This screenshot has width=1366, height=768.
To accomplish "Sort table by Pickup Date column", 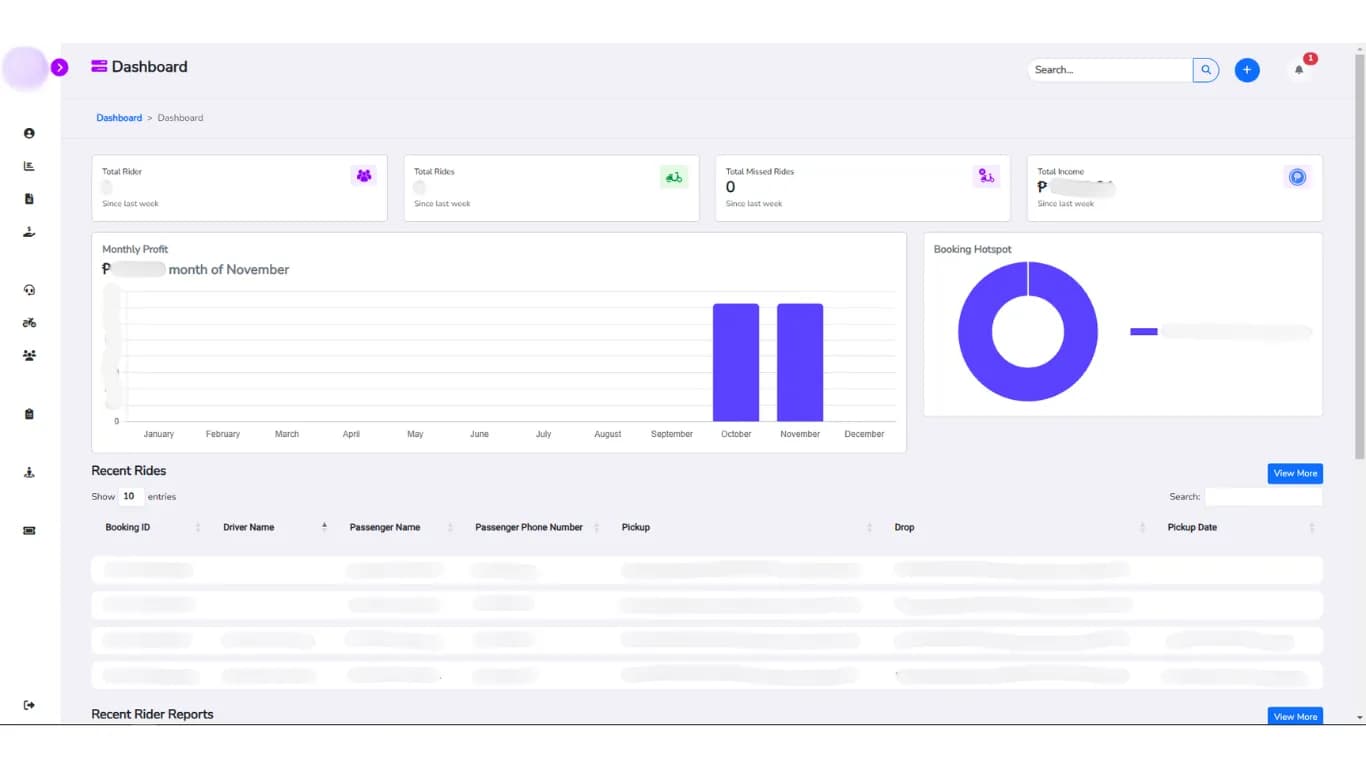I will (1192, 527).
